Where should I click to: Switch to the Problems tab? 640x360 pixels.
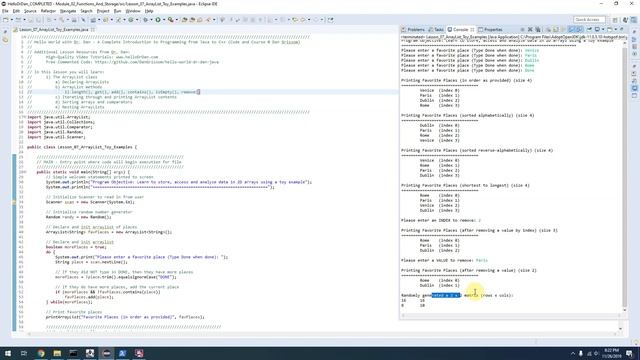click(x=413, y=29)
